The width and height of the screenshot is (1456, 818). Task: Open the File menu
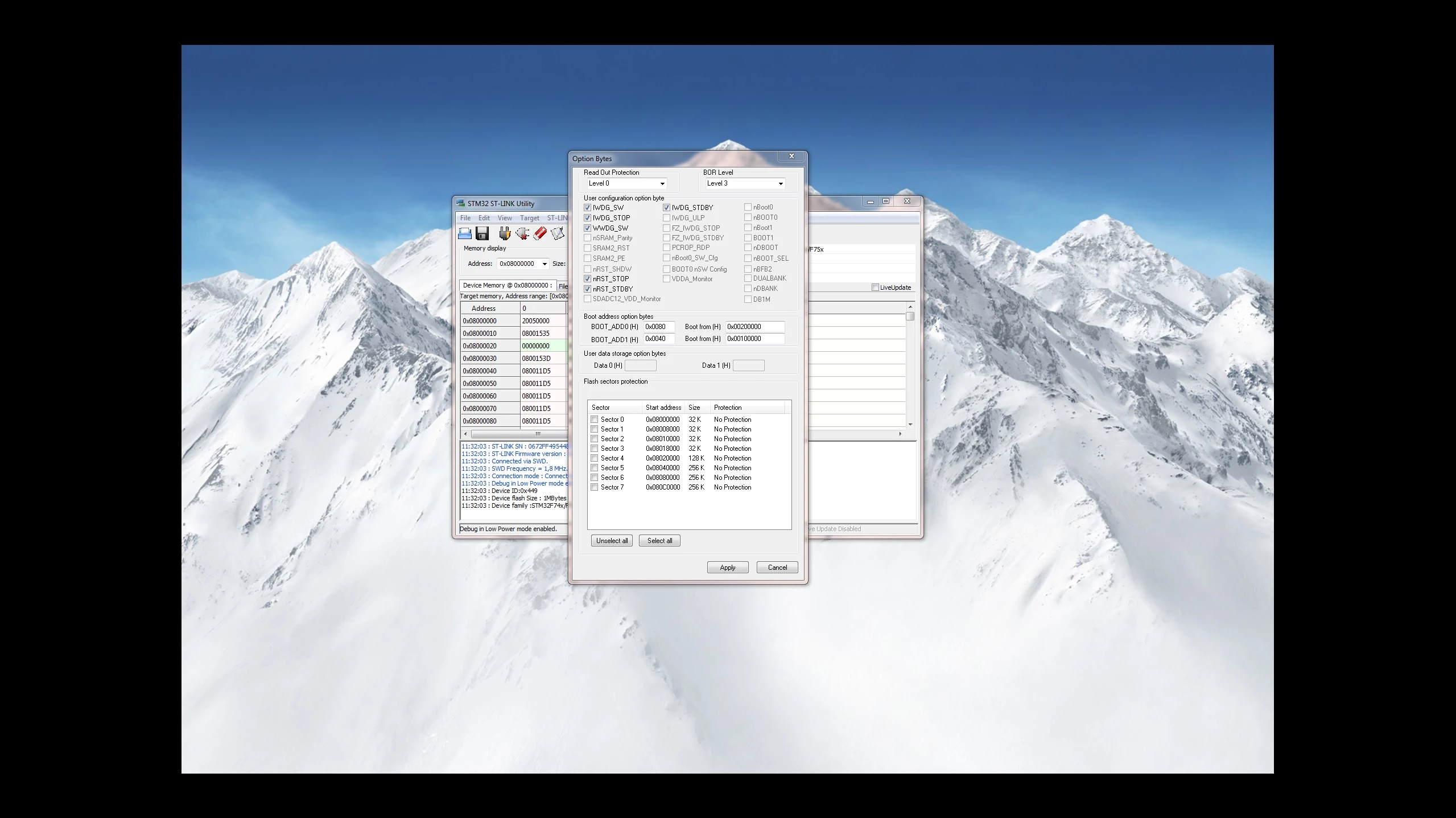pyautogui.click(x=465, y=218)
